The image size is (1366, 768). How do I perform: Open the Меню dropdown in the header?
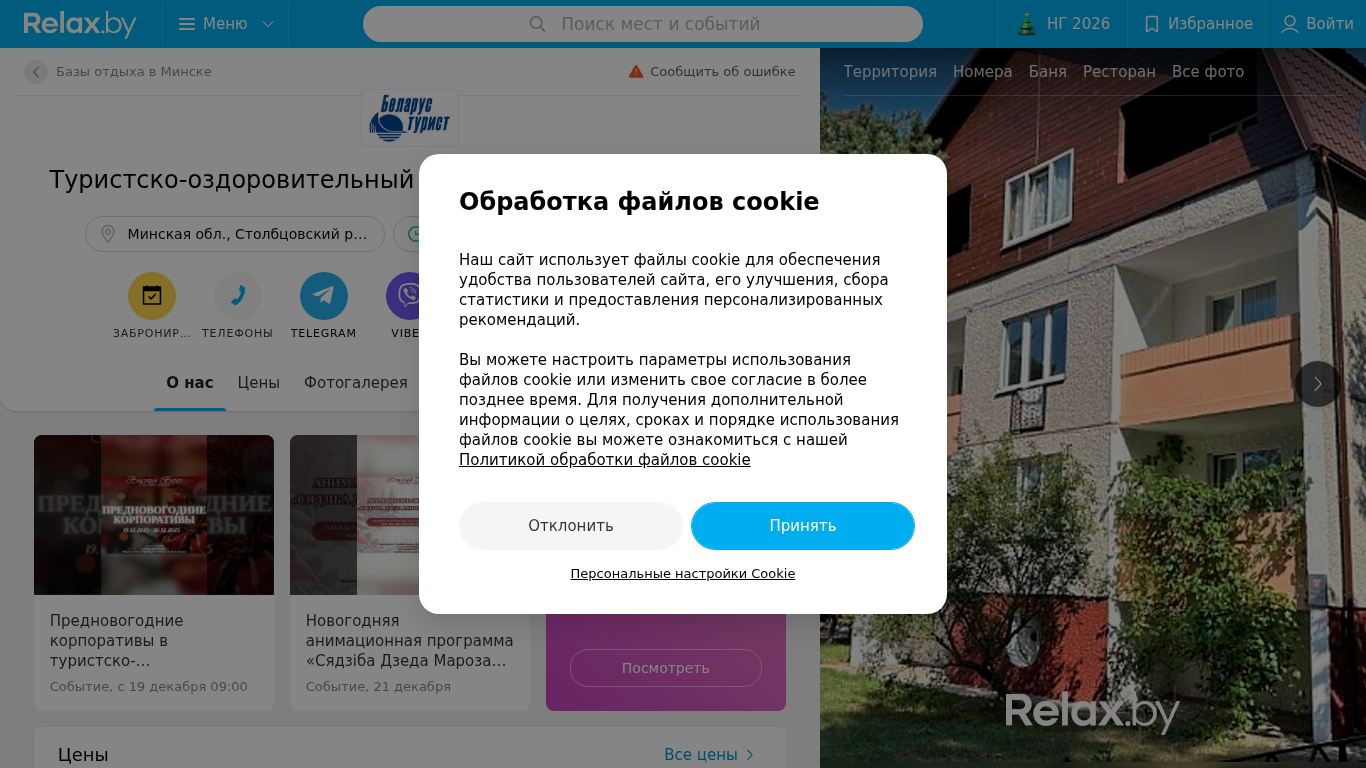(226, 24)
